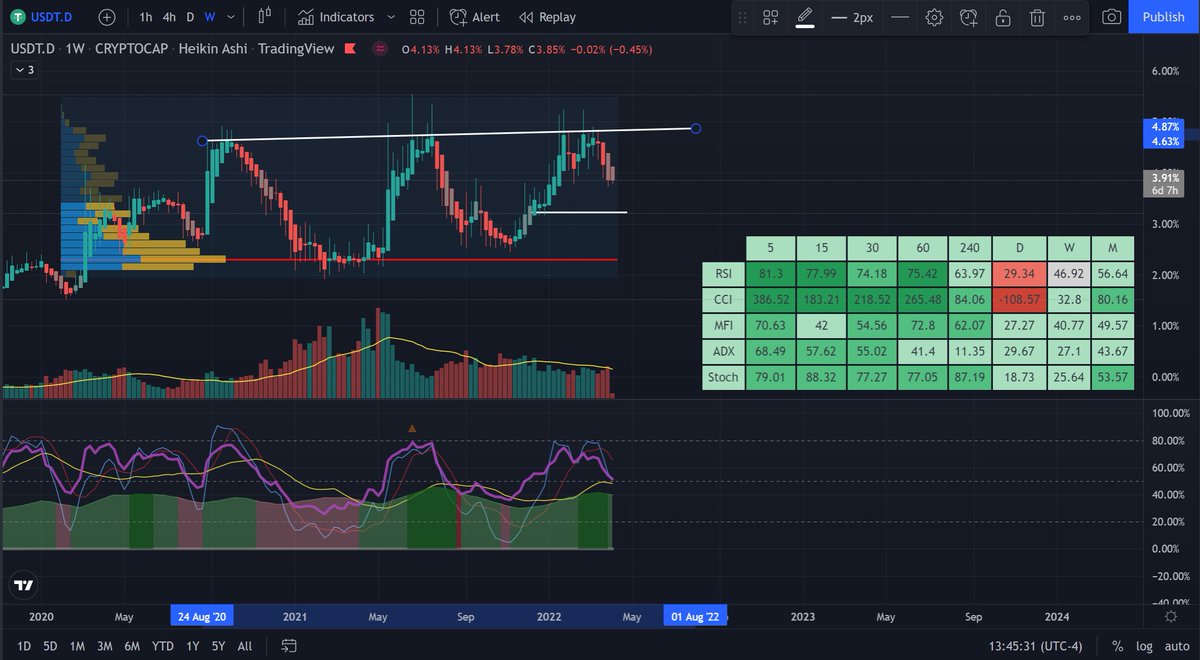Click the TradingView logo on chart
The width and height of the screenshot is (1200, 660).
point(25,586)
